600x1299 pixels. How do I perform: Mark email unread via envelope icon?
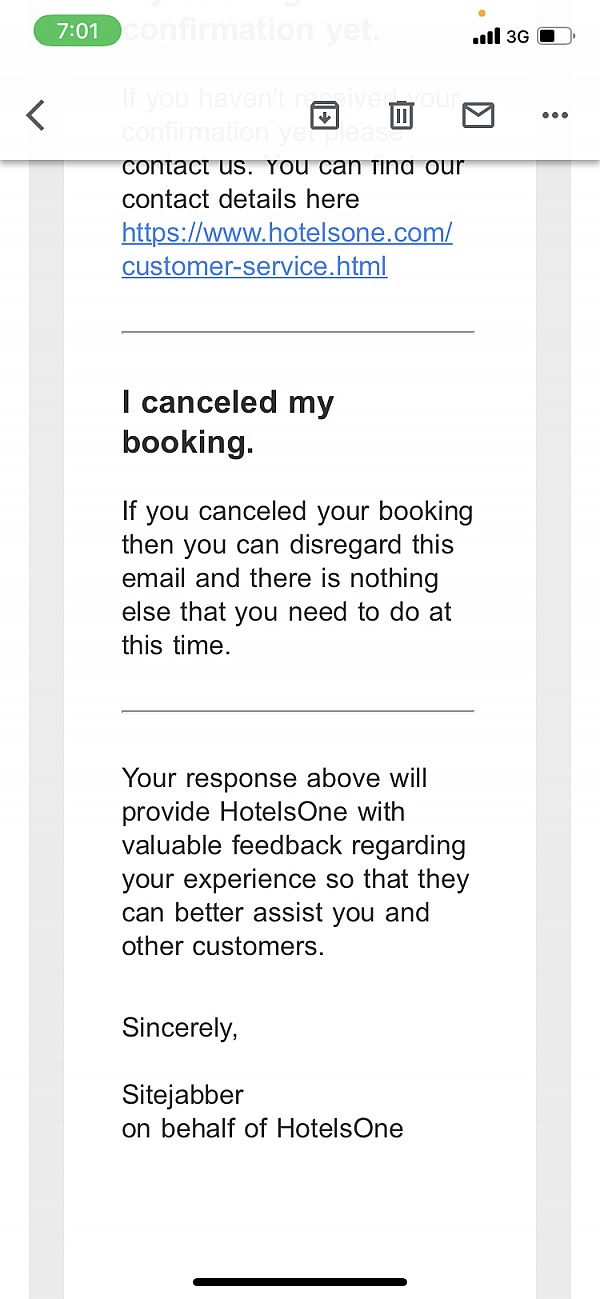click(x=478, y=116)
